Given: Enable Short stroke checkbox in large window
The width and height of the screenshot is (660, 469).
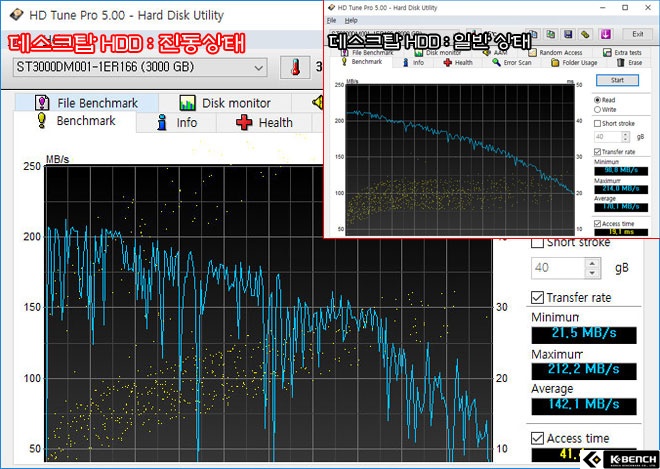Looking at the screenshot, I should coord(538,242).
